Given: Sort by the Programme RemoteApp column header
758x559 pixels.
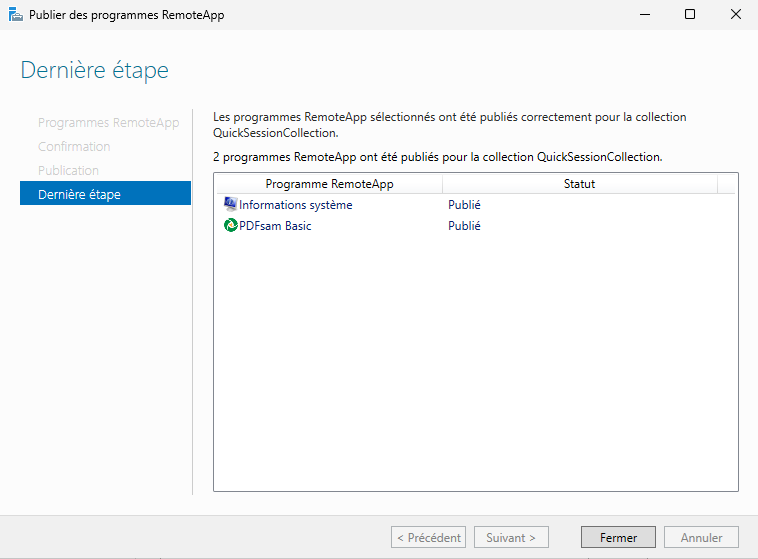Looking at the screenshot, I should point(329,184).
